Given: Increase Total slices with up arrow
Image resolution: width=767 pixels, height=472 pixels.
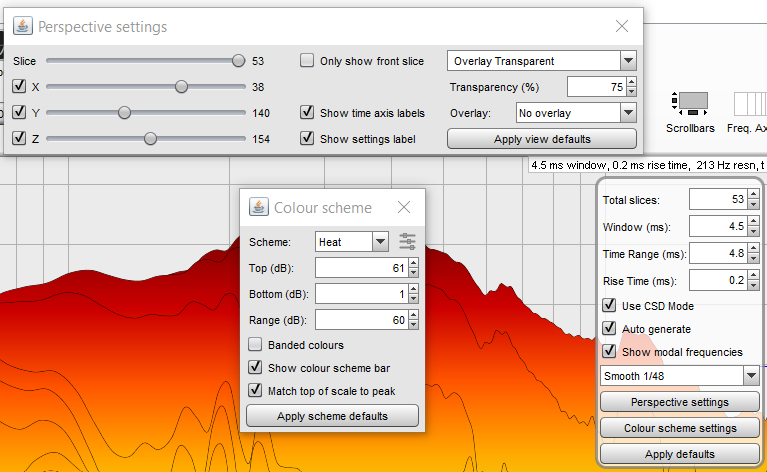Looking at the screenshot, I should pos(754,194).
